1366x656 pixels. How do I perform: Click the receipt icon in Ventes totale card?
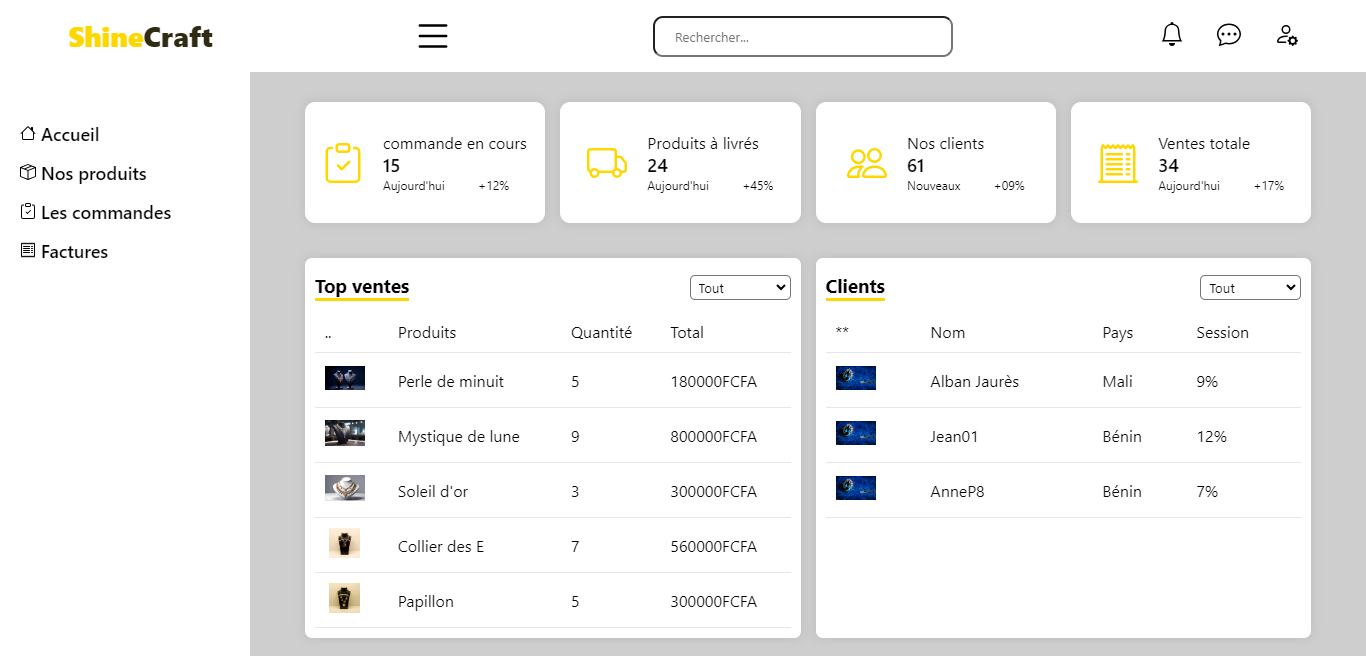click(x=1118, y=163)
